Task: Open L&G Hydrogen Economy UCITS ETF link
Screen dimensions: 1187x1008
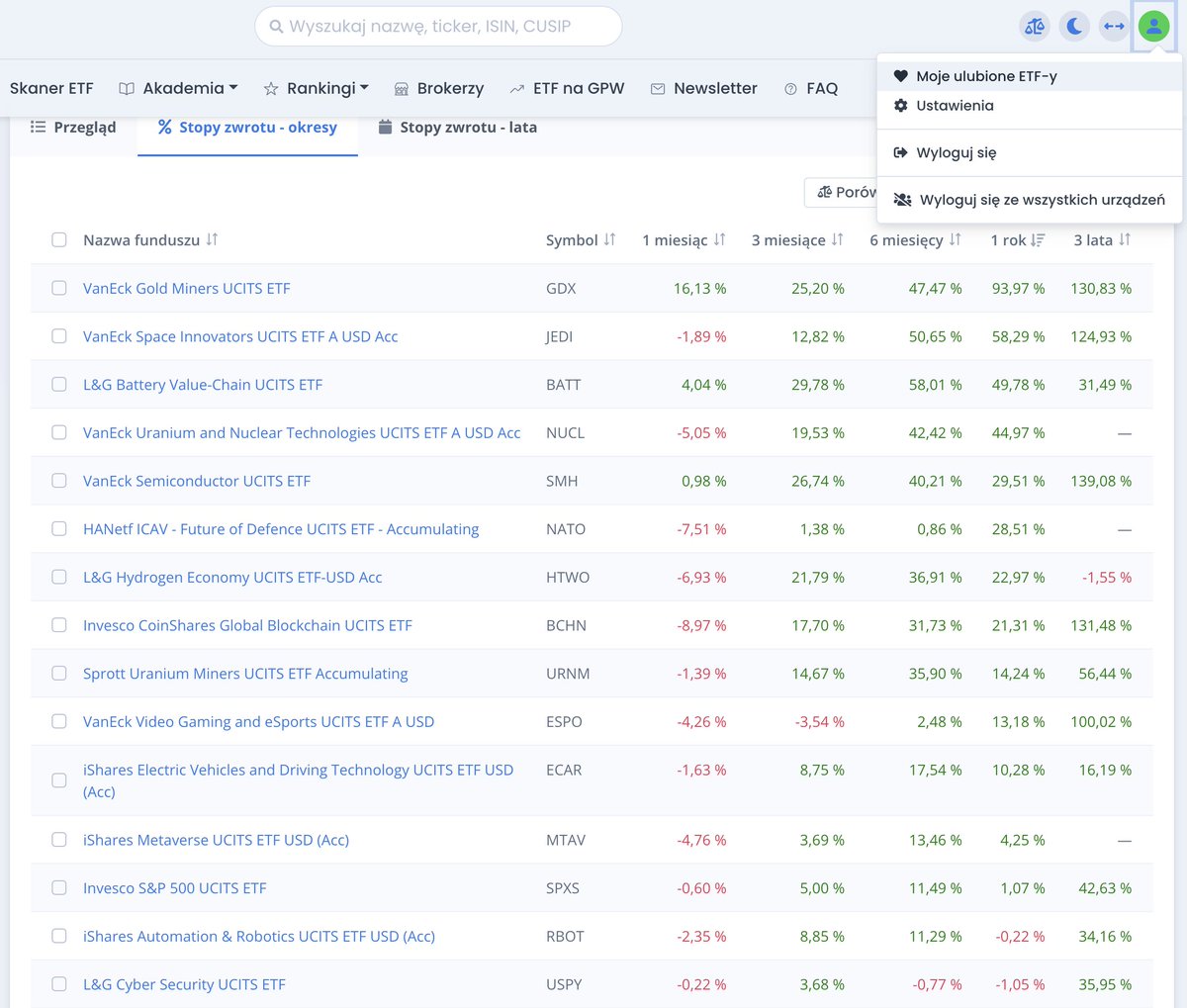Action: [232, 577]
